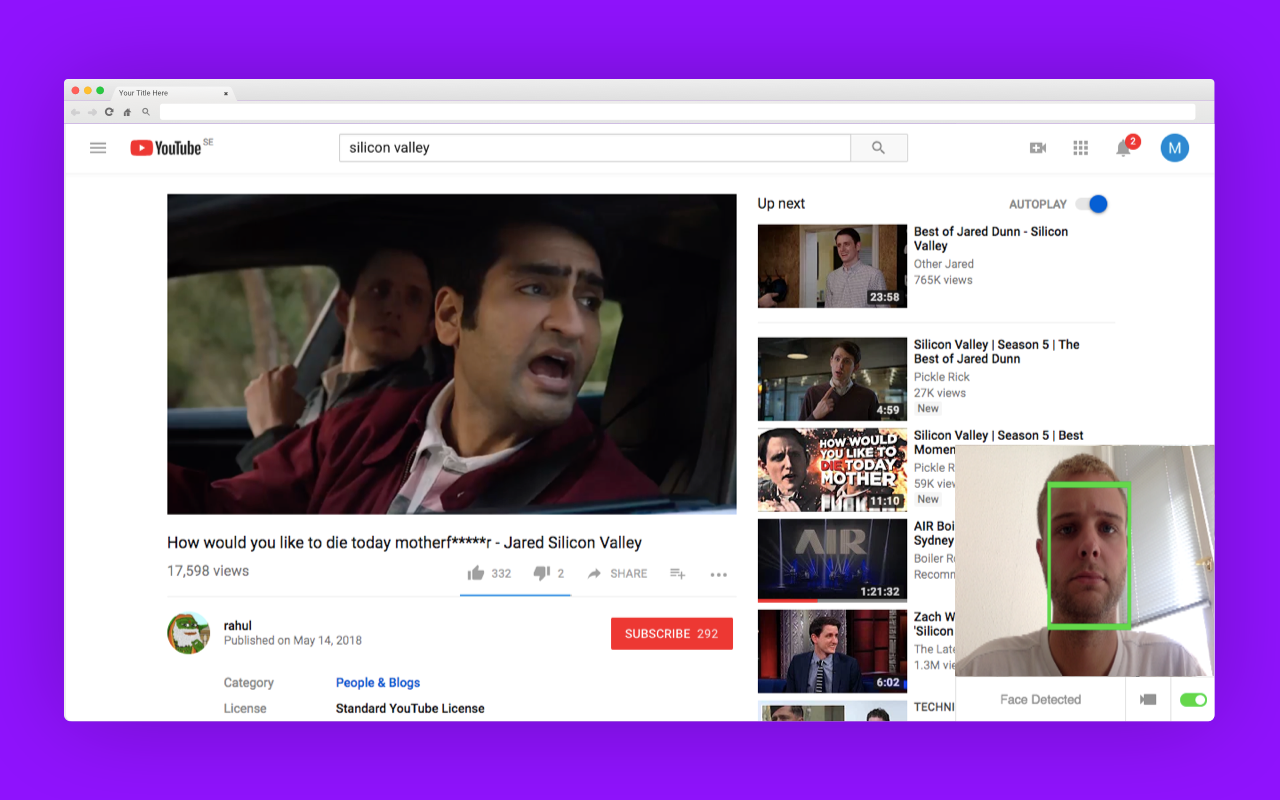Add video to playlist icon

tap(677, 573)
